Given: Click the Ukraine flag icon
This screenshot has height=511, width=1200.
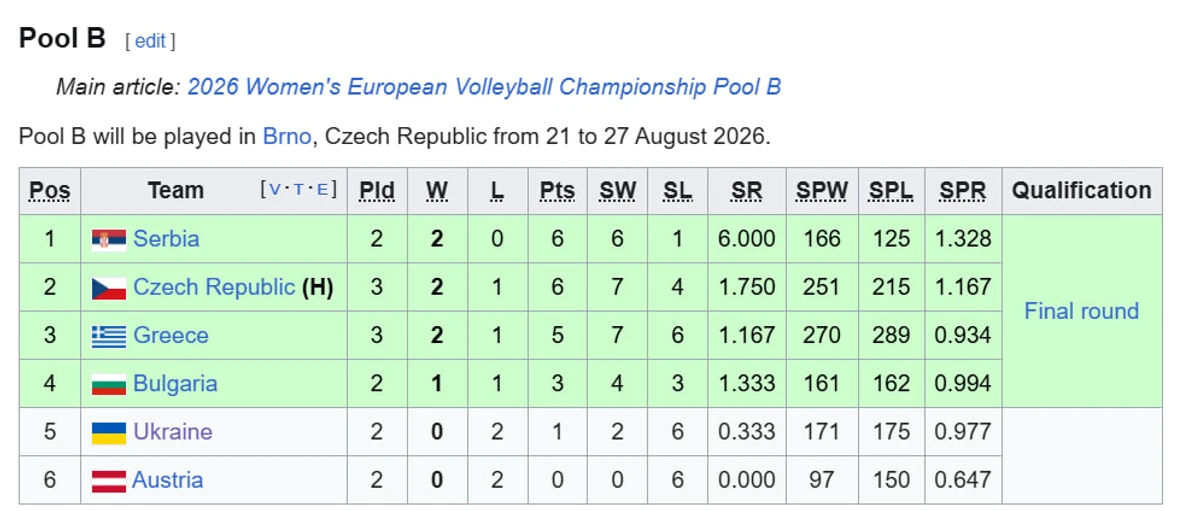Looking at the screenshot, I should click(x=109, y=432).
